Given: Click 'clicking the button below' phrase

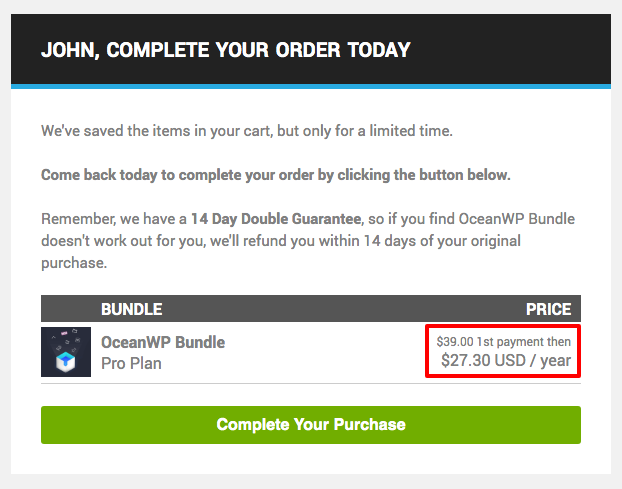Looking at the screenshot, I should [x=424, y=175].
